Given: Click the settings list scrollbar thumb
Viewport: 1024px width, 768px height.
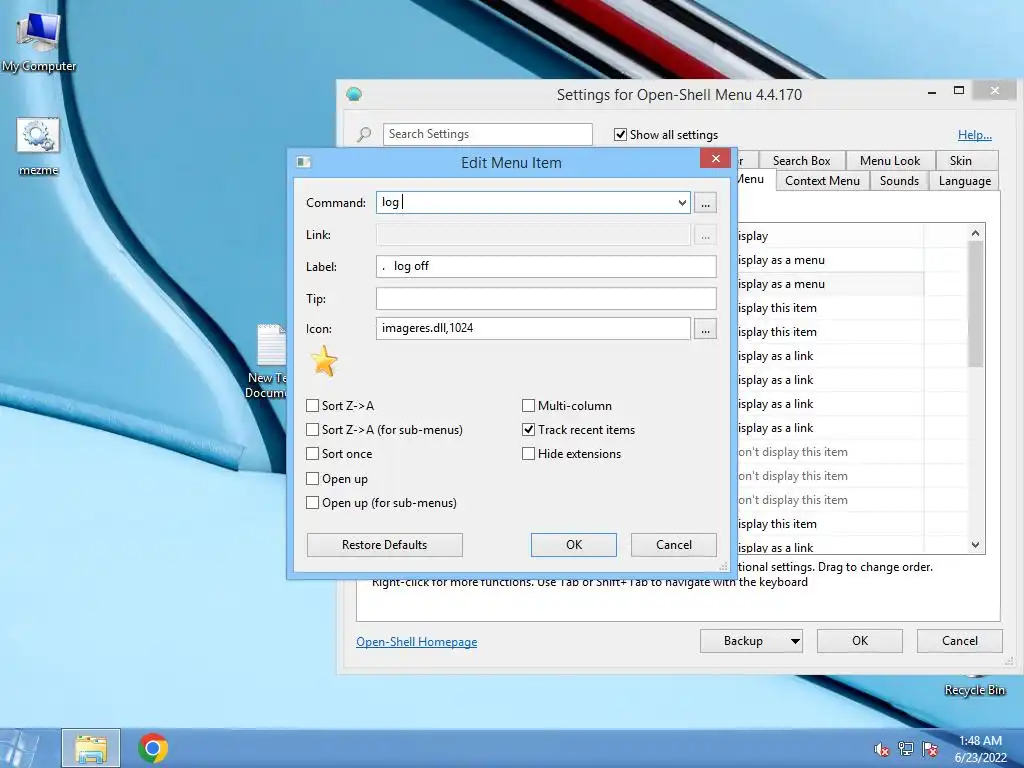Looking at the screenshot, I should click(975, 304).
